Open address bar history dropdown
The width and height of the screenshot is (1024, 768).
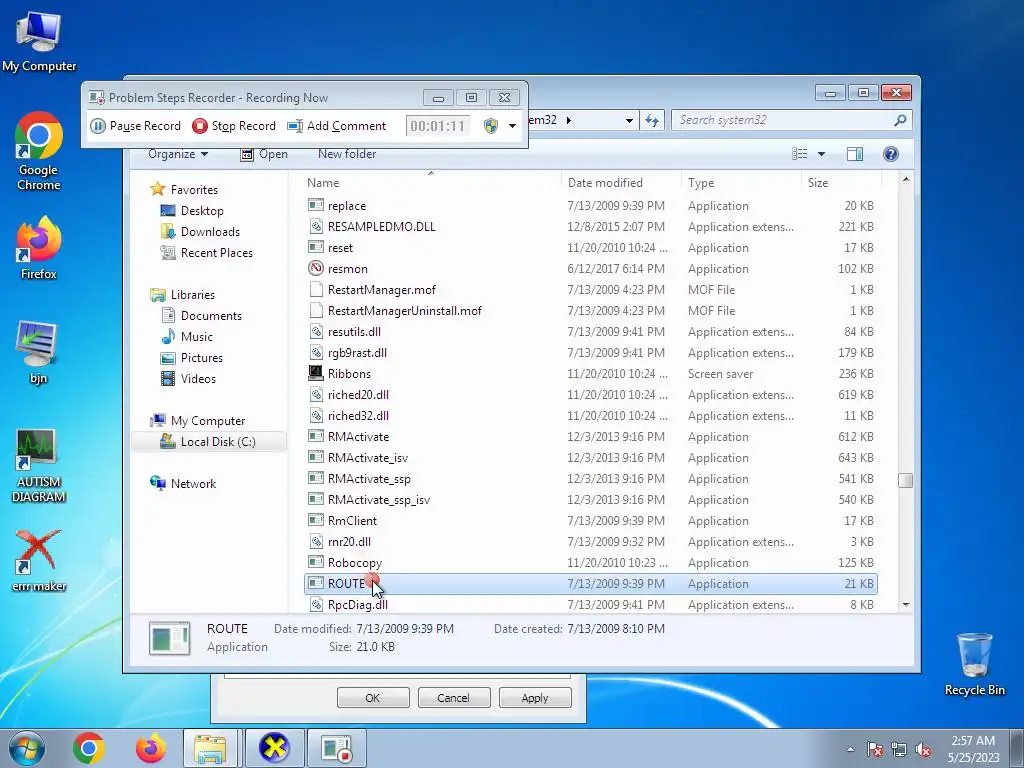click(x=629, y=121)
